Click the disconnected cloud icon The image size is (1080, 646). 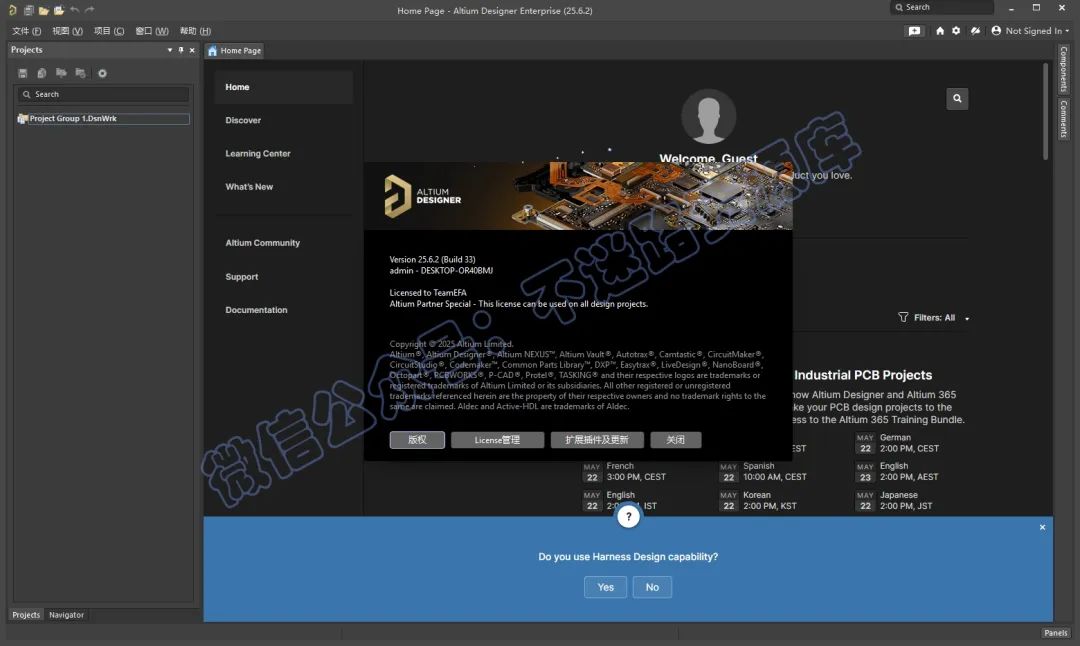click(975, 31)
